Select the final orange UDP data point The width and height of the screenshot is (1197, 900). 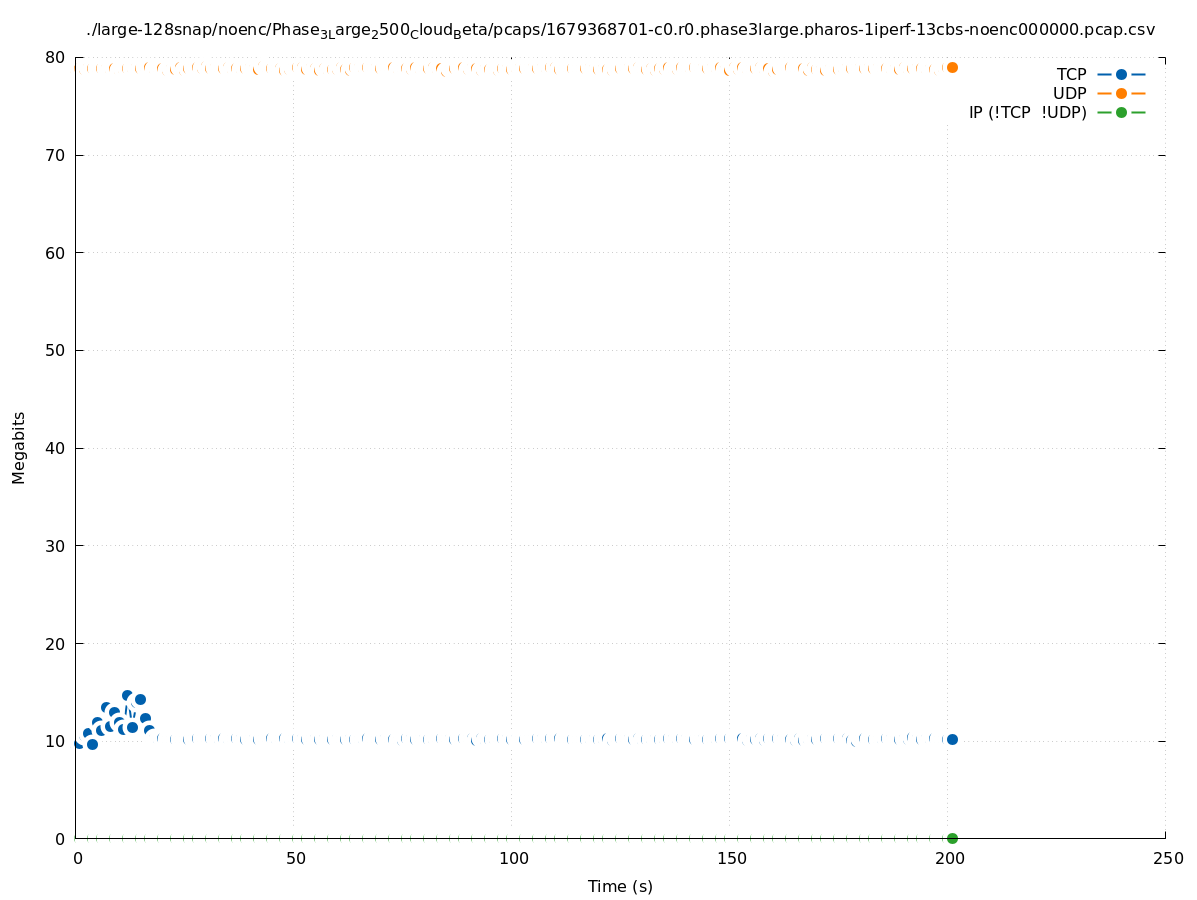coord(952,67)
